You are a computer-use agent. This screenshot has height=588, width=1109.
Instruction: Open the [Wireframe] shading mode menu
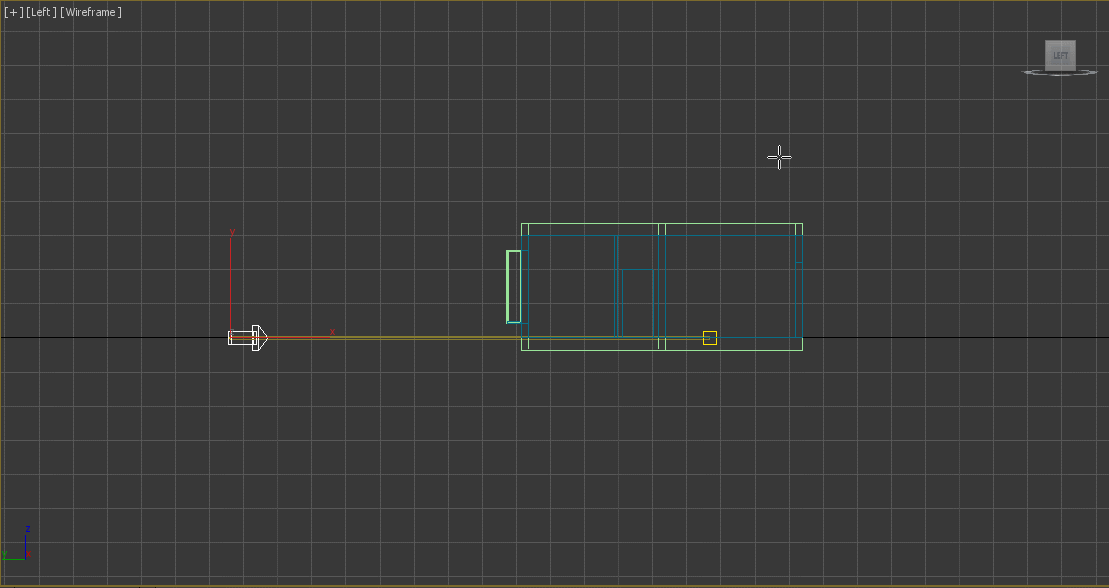click(89, 12)
